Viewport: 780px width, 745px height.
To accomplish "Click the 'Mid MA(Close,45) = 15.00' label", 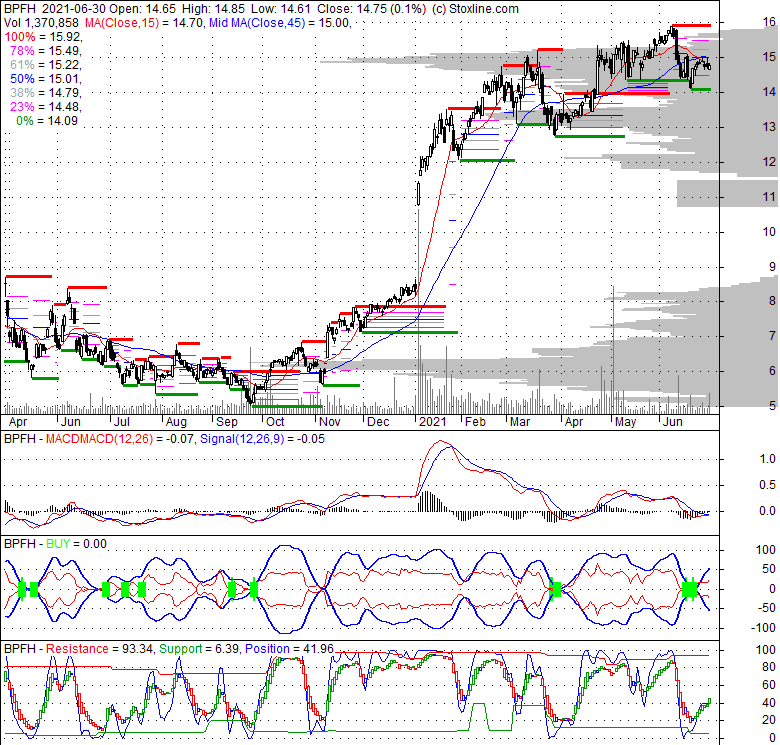I will pyautogui.click(x=280, y=22).
